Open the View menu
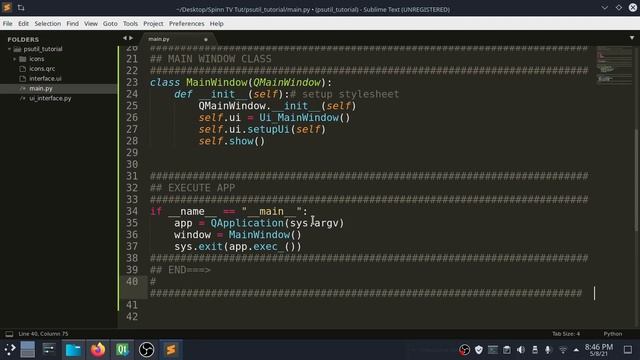640x360 pixels. click(91, 24)
